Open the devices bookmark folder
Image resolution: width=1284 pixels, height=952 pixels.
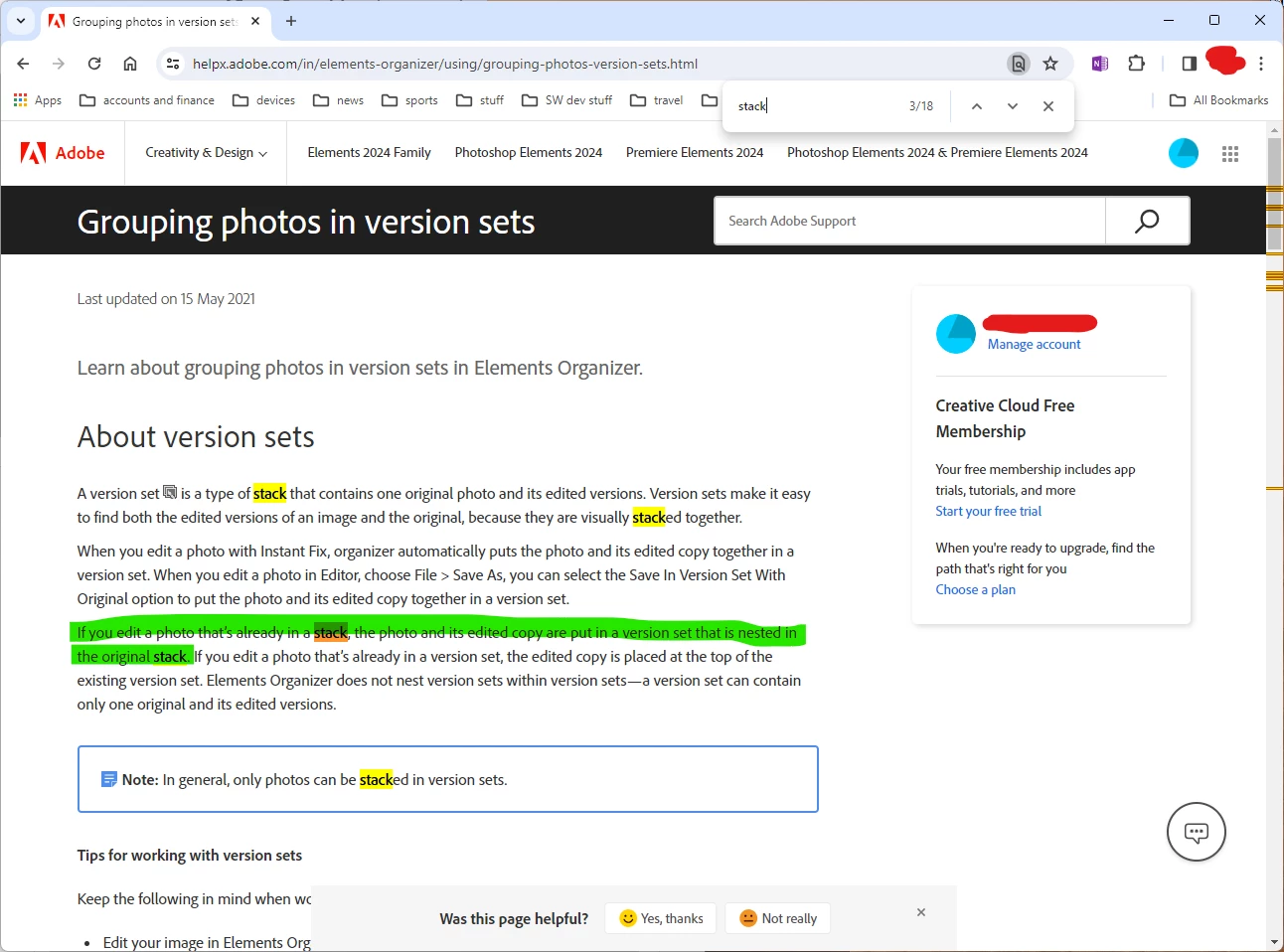(x=263, y=100)
